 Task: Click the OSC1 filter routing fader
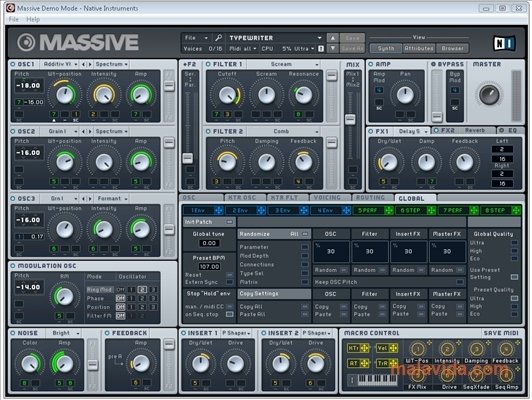[x=169, y=85]
